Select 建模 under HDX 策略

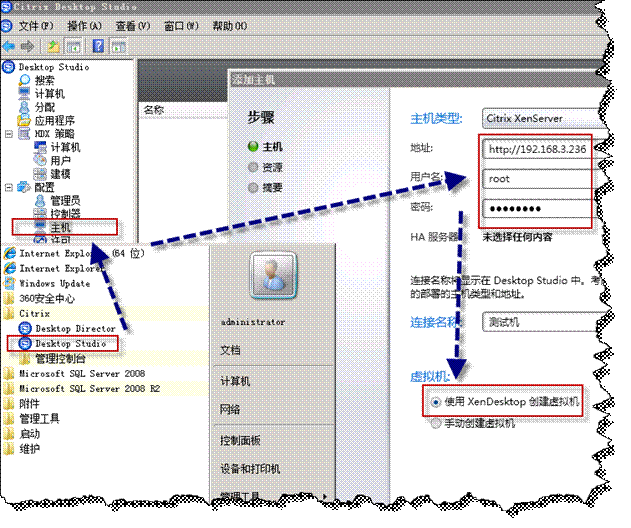(x=60, y=174)
